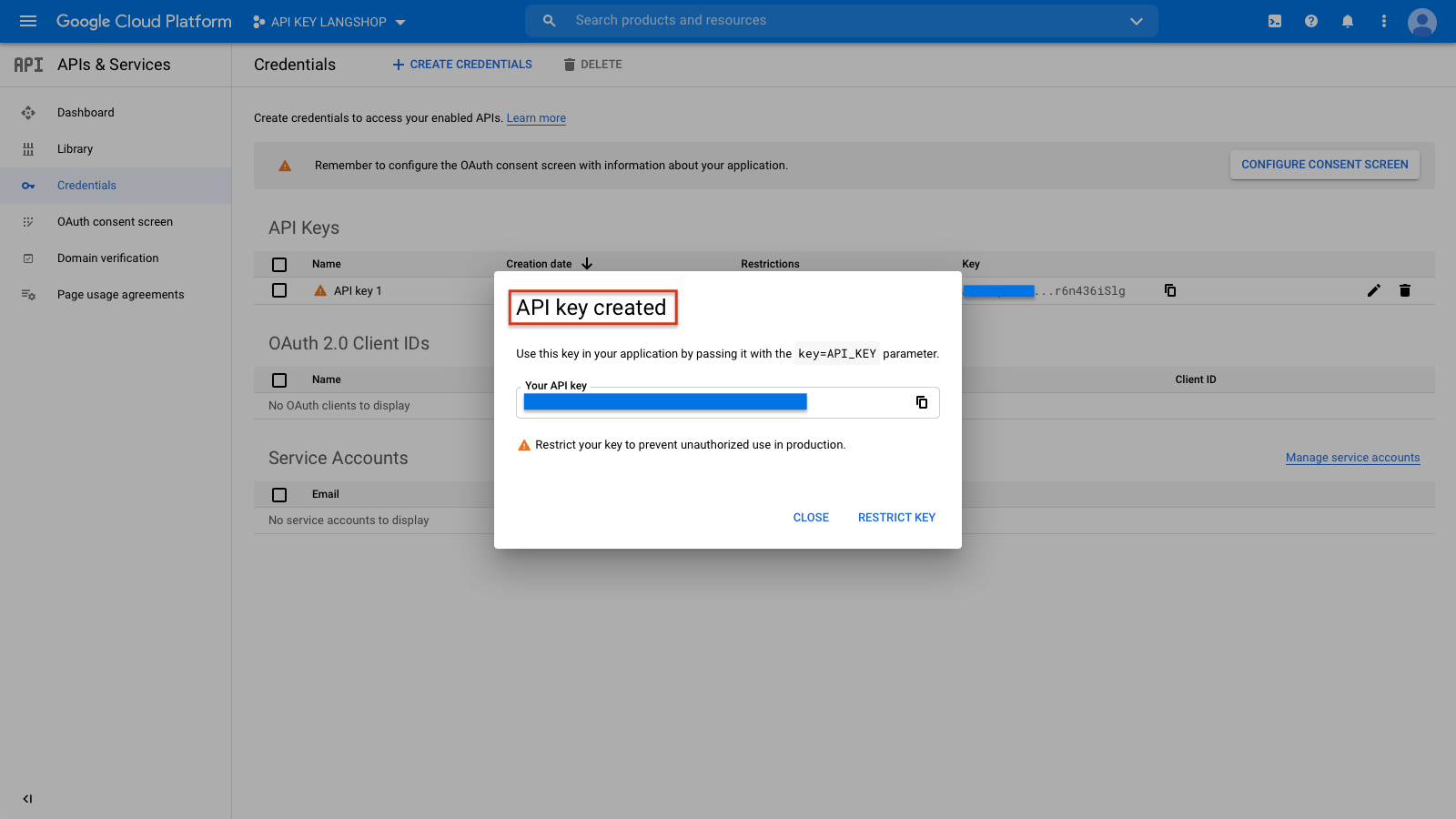This screenshot has height=819, width=1456.
Task: Expand the search bar dropdown arrow
Action: [1136, 21]
